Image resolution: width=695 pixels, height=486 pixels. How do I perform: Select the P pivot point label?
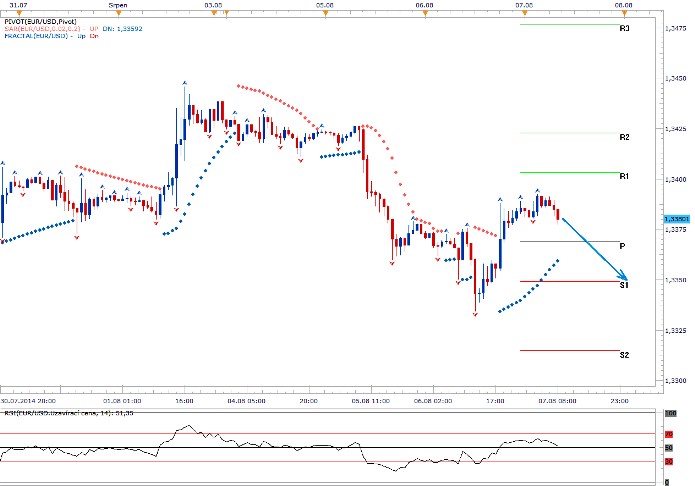(622, 246)
